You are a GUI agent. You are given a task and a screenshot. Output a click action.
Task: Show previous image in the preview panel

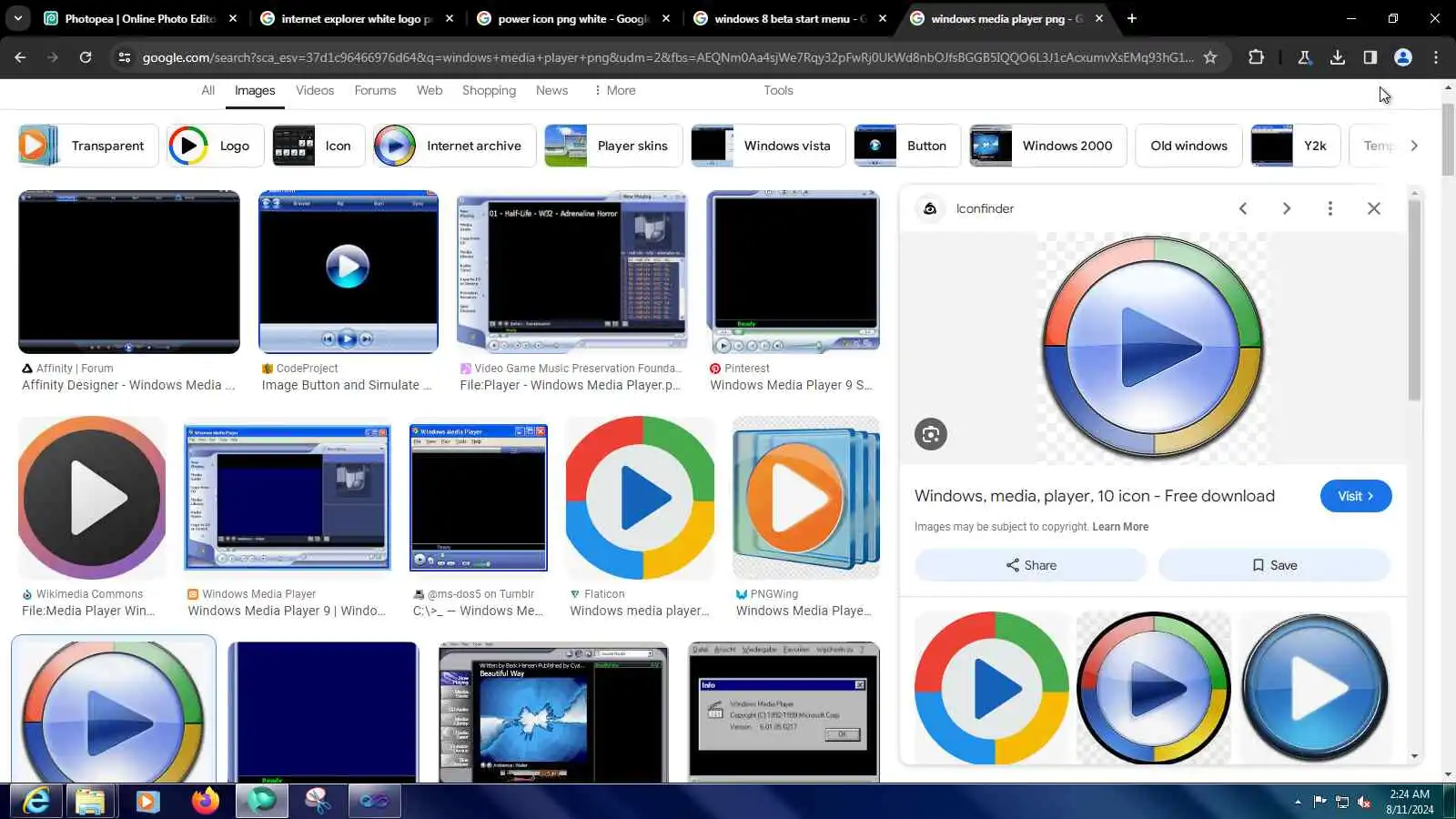coord(1243,208)
